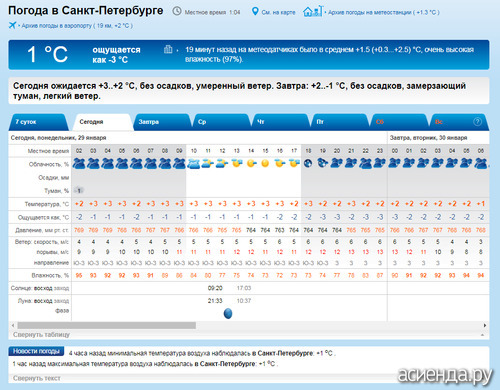Click the cloud icon for hour 06
The image size is (500, 390).
pyautogui.click(x=136, y=163)
